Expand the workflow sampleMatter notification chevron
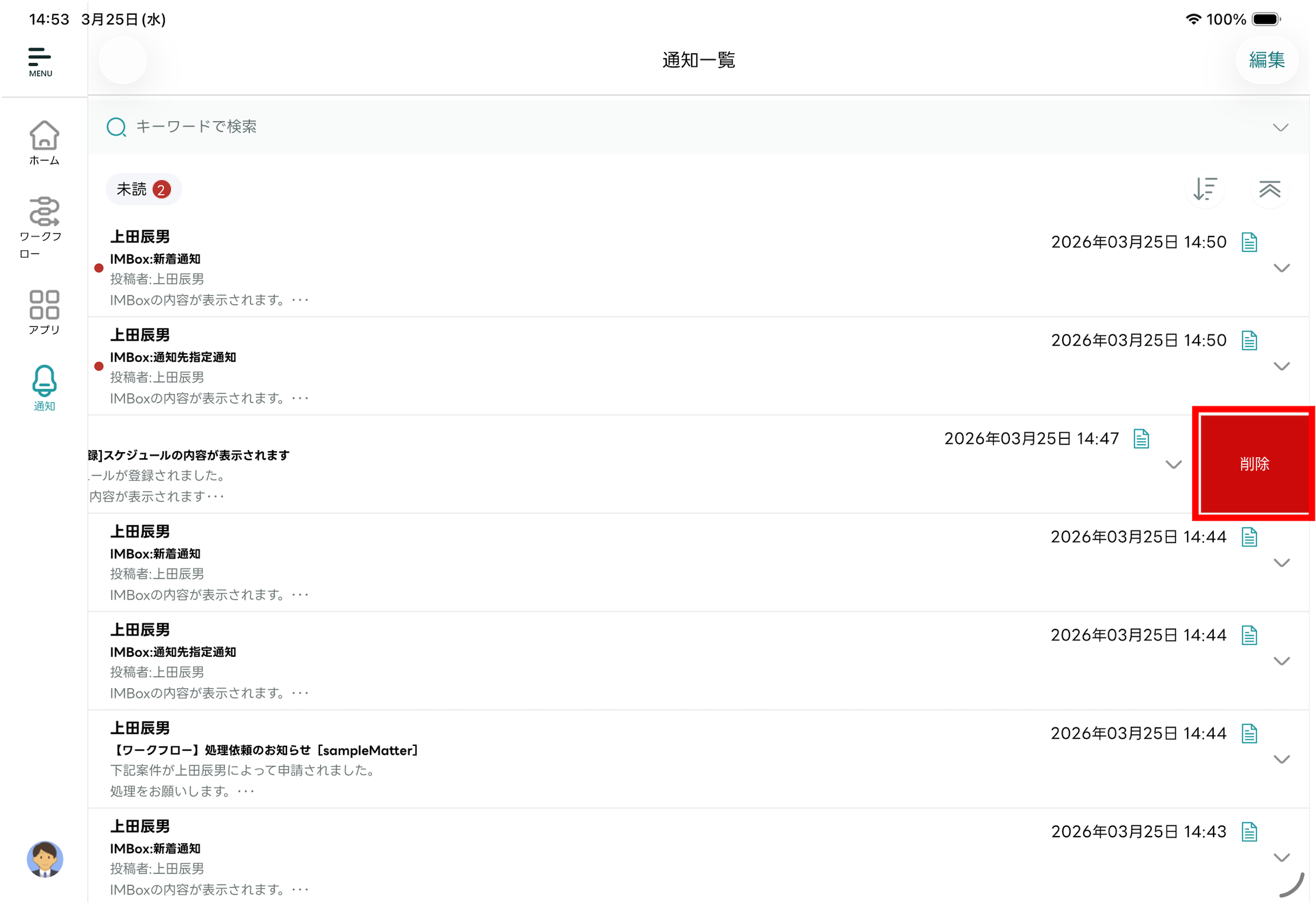The width and height of the screenshot is (1316, 903). [1281, 759]
